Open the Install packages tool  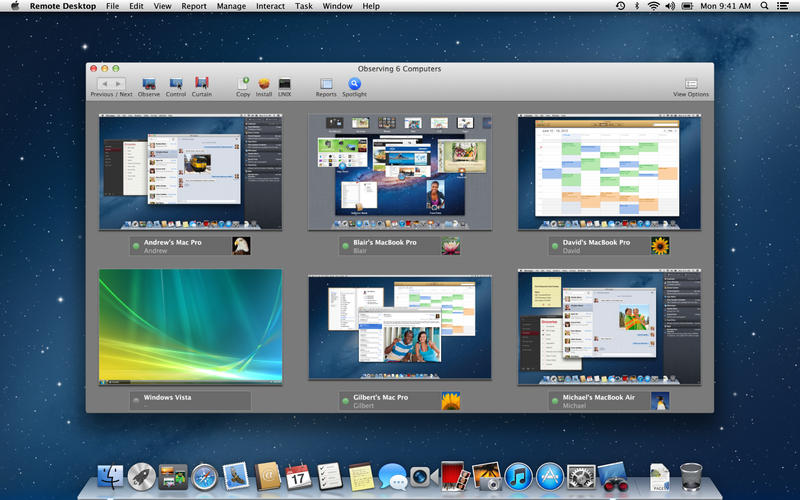pos(264,84)
